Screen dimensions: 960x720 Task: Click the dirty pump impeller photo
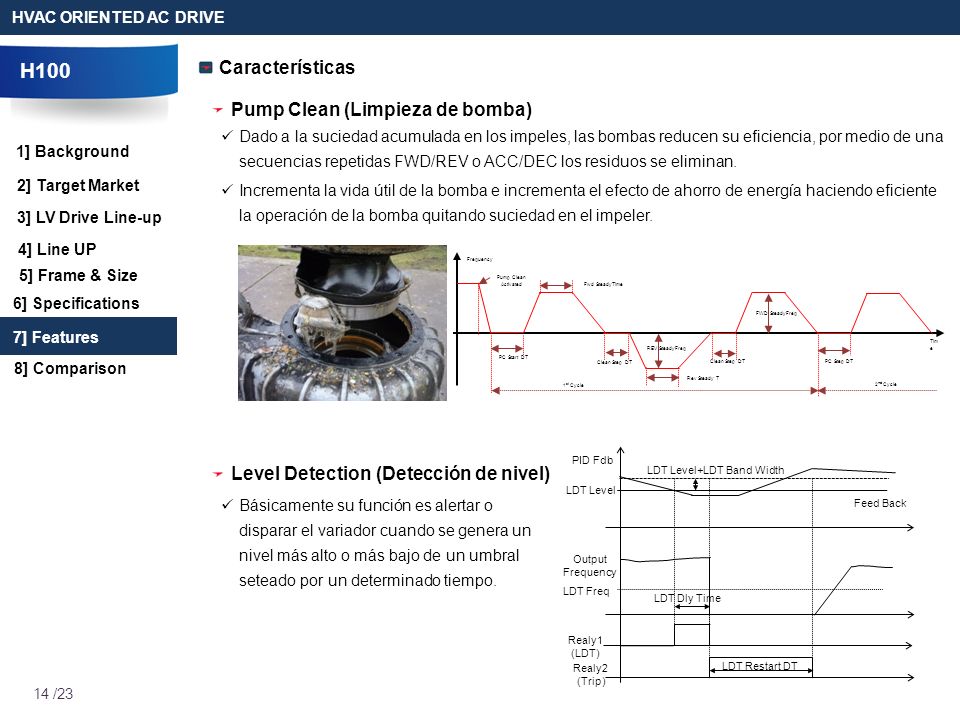pyautogui.click(x=342, y=323)
